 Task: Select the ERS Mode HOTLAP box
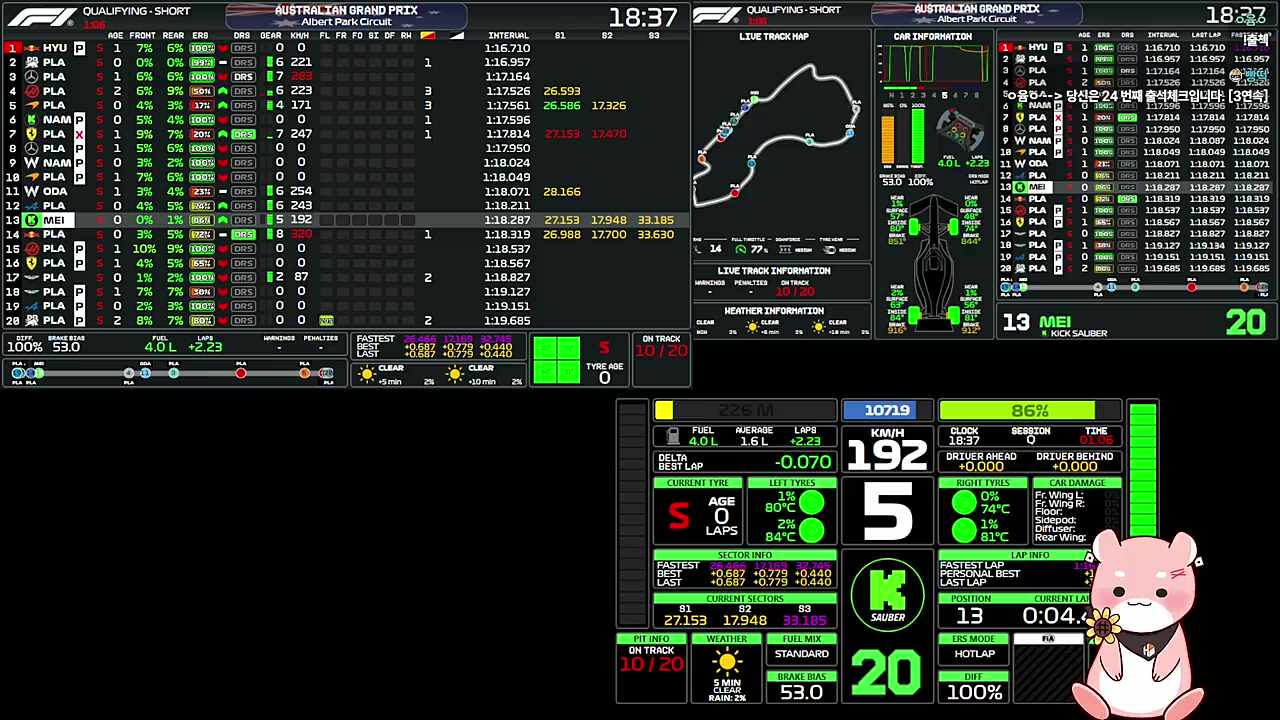pyautogui.click(x=974, y=654)
